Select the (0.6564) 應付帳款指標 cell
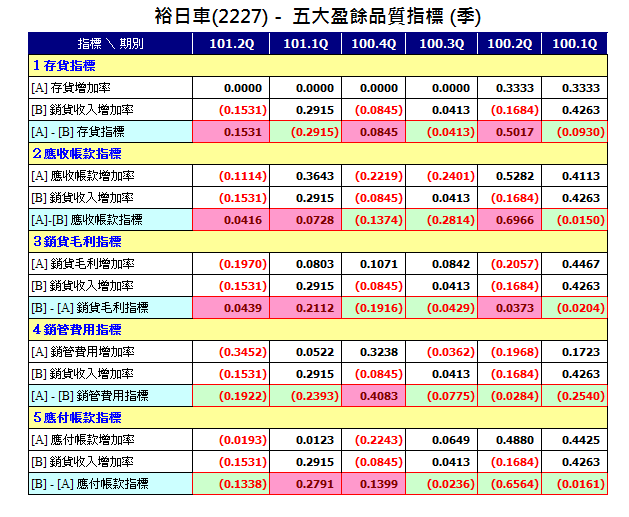The height and width of the screenshot is (517, 629). pos(510,484)
